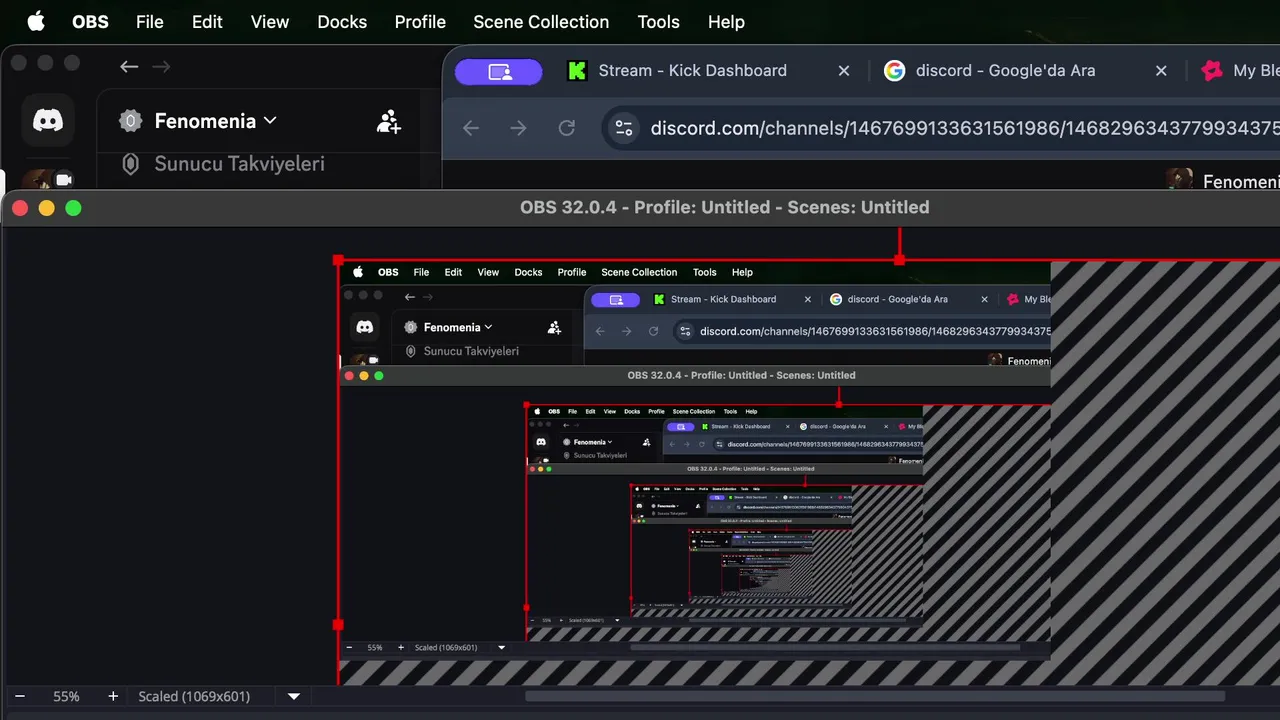Open Sunucu Takviyeleri in Discord sidebar

click(239, 164)
